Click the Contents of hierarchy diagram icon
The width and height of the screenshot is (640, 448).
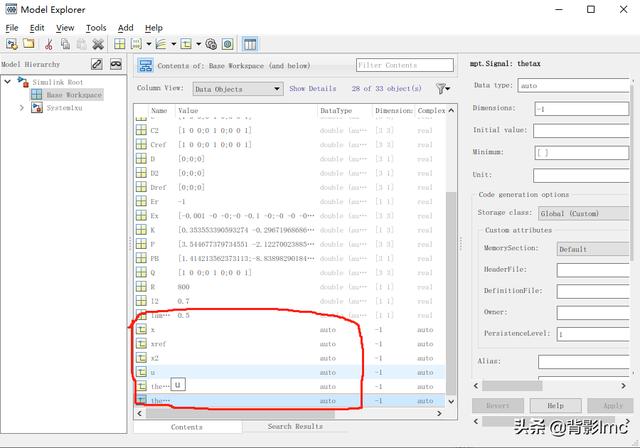coord(146,66)
